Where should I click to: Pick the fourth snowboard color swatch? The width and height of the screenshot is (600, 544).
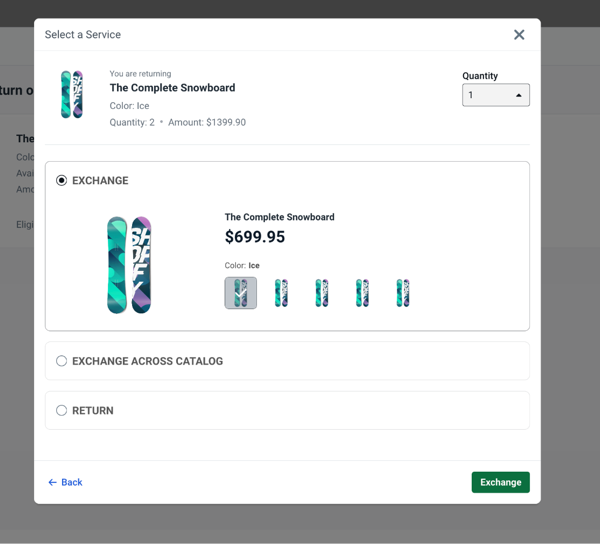[362, 293]
